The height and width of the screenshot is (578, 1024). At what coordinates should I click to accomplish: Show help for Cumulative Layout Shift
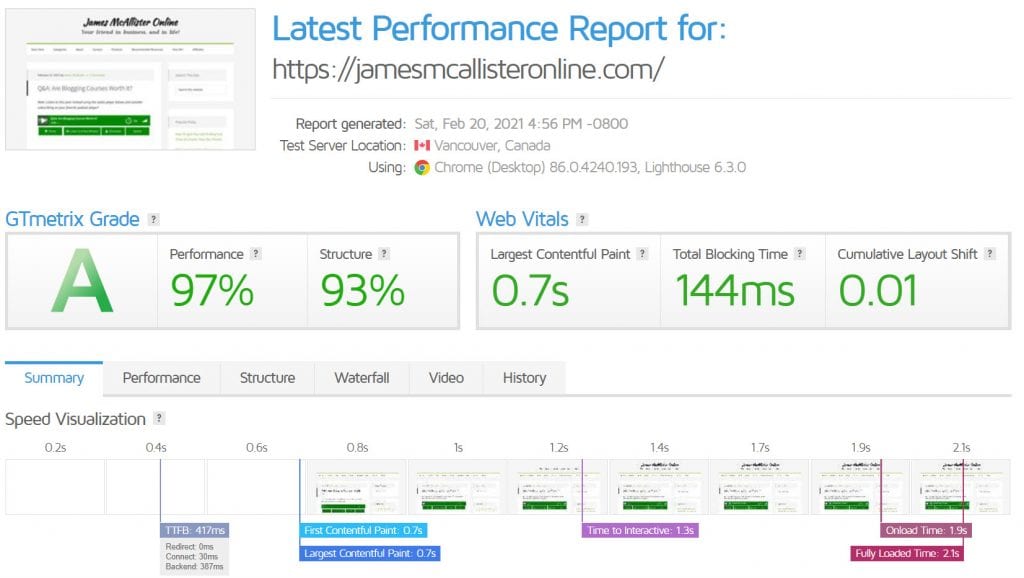[x=990, y=253]
